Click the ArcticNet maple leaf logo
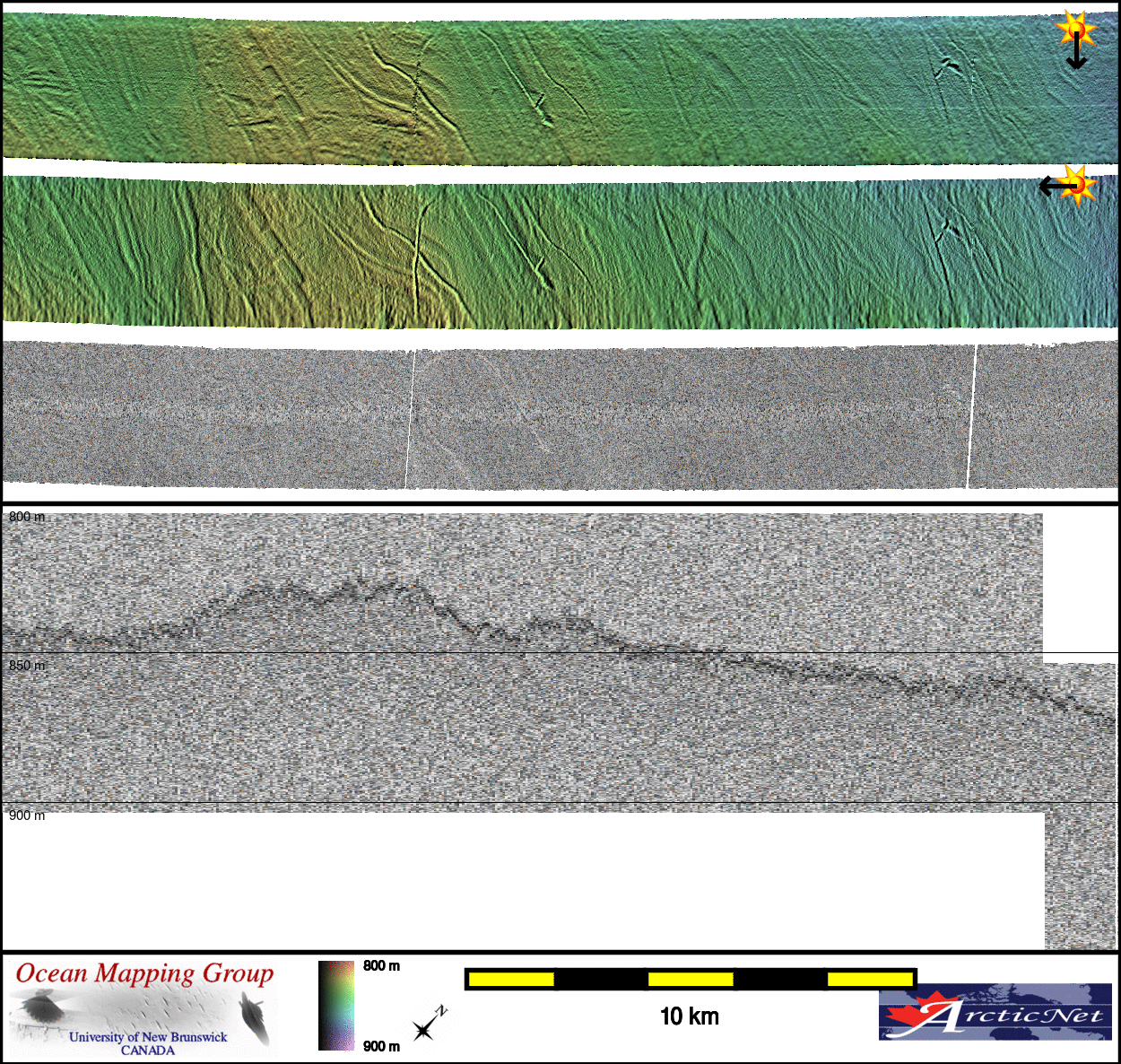This screenshot has width=1121, height=1064. pos(915,1016)
